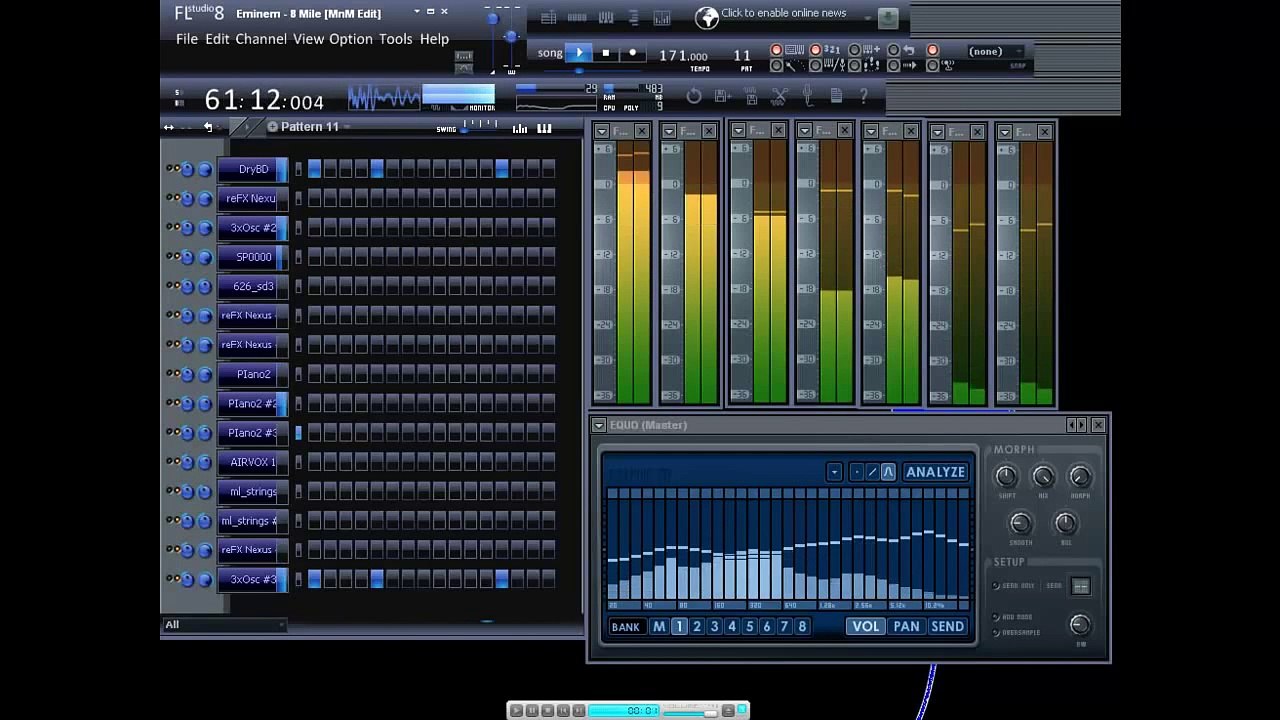Click the tempo value 171.000
This screenshot has width=1280, height=720.
tap(683, 56)
